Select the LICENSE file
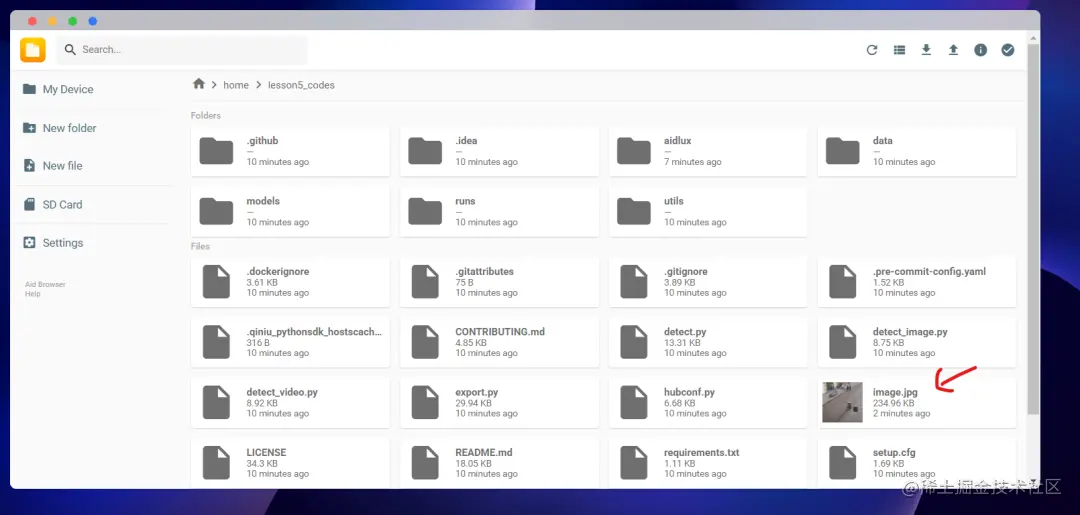The image size is (1080, 515). 290,463
